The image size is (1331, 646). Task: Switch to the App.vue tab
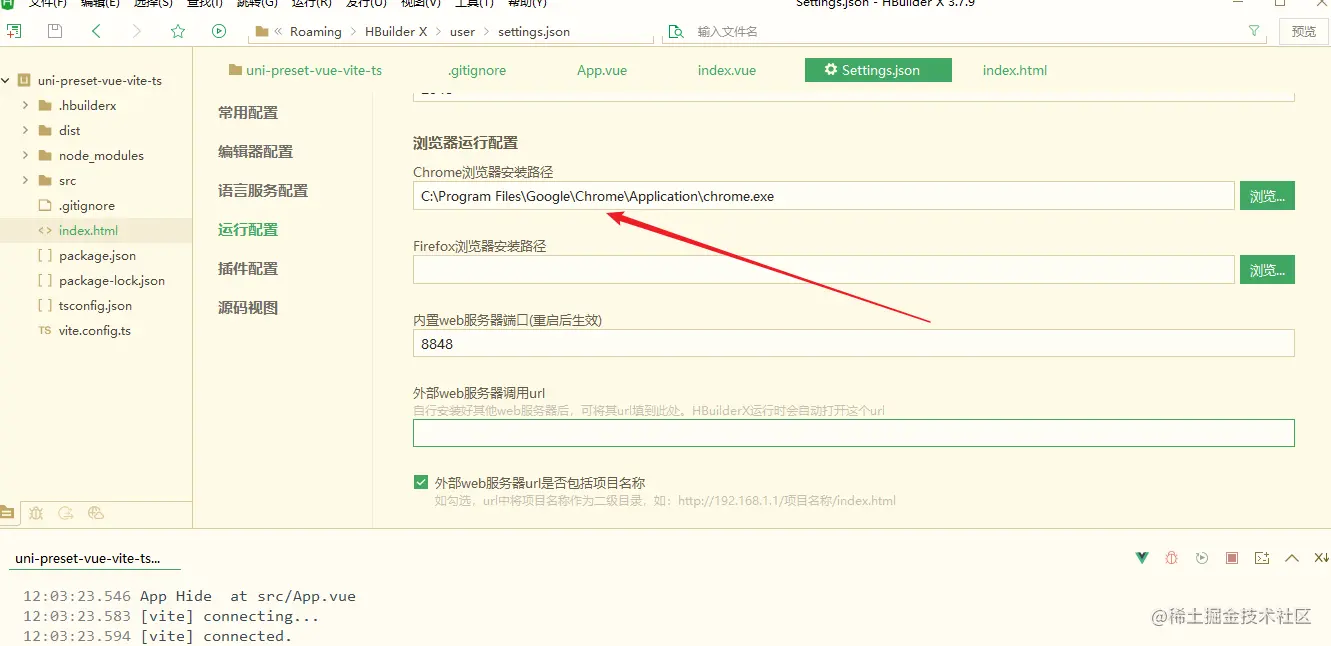602,70
